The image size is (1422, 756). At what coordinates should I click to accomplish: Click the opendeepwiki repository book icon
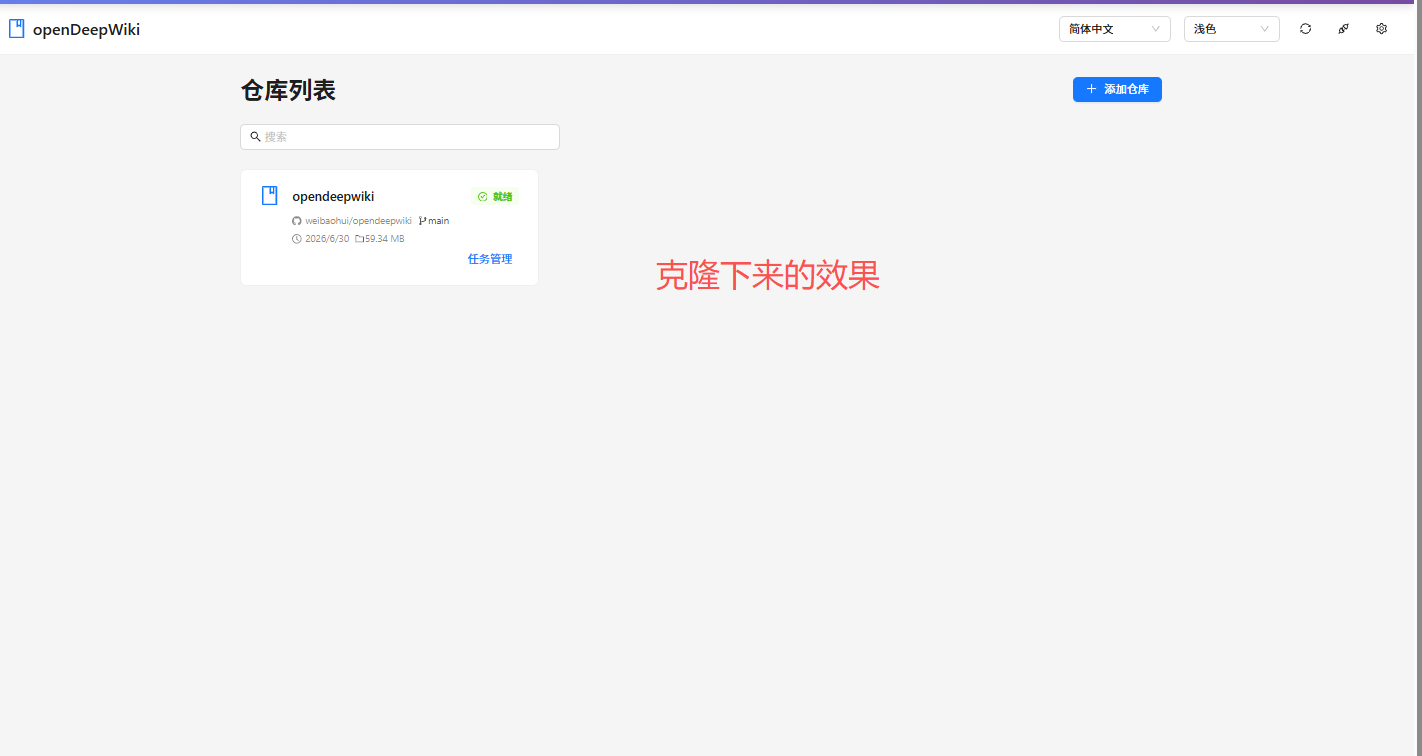pos(269,195)
